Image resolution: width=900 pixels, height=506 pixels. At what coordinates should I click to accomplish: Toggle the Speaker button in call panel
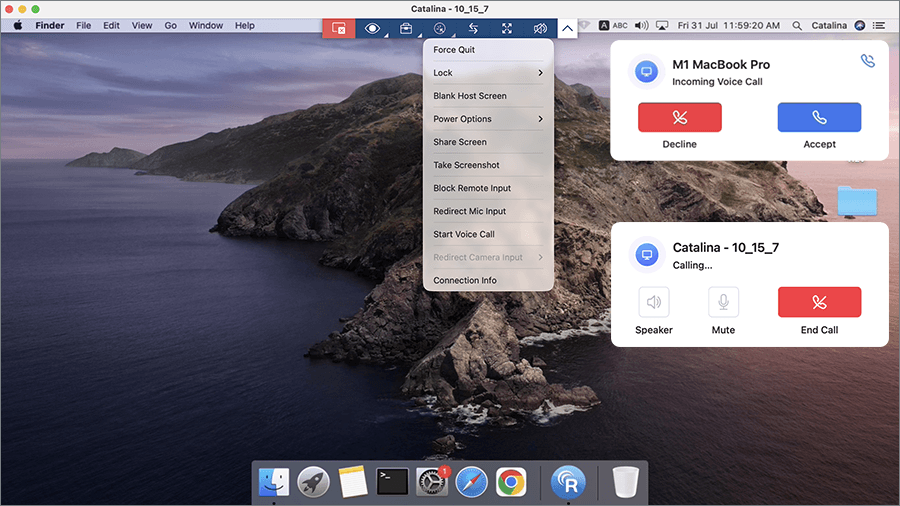tap(654, 302)
